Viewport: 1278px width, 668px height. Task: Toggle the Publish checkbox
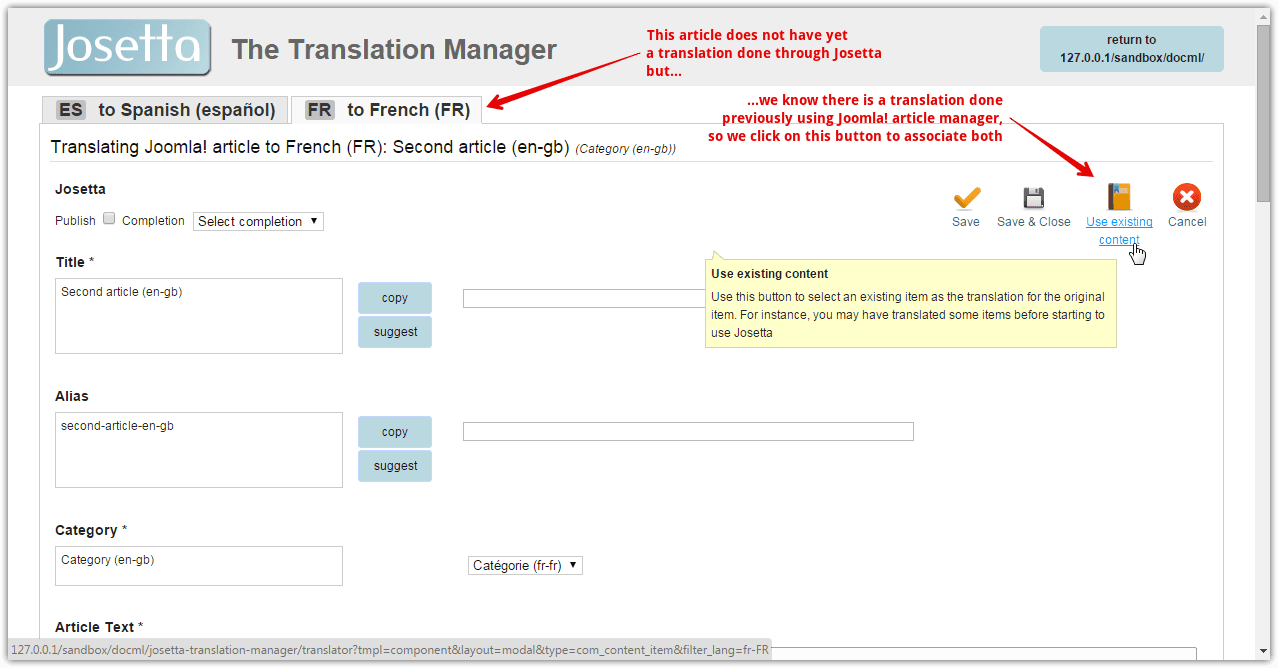point(109,219)
